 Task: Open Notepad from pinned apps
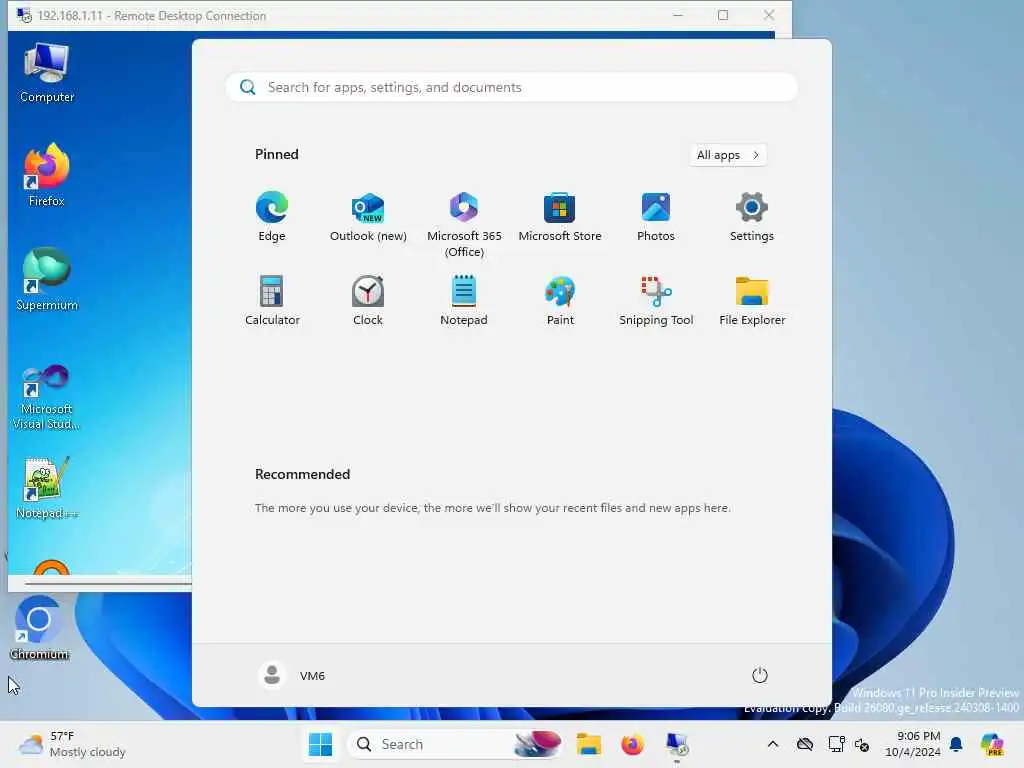tap(464, 301)
